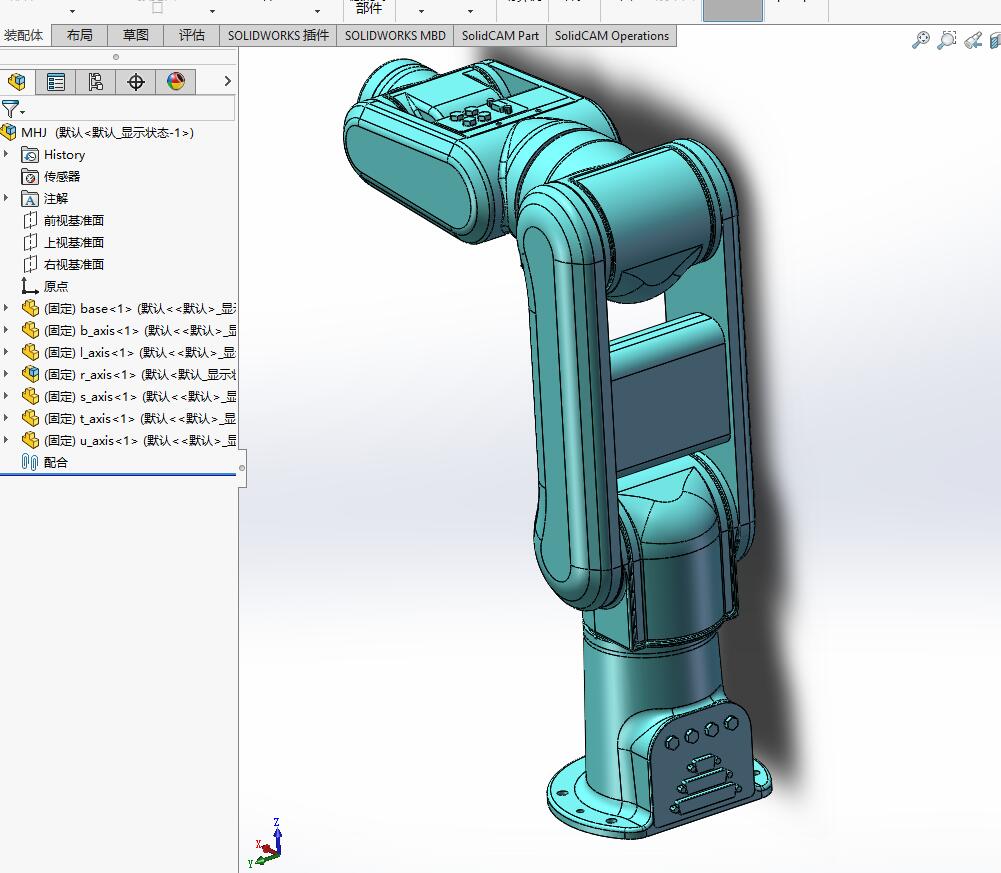The height and width of the screenshot is (873, 1001).
Task: Click the panel collapse handle beside 配合
Action: (242, 468)
